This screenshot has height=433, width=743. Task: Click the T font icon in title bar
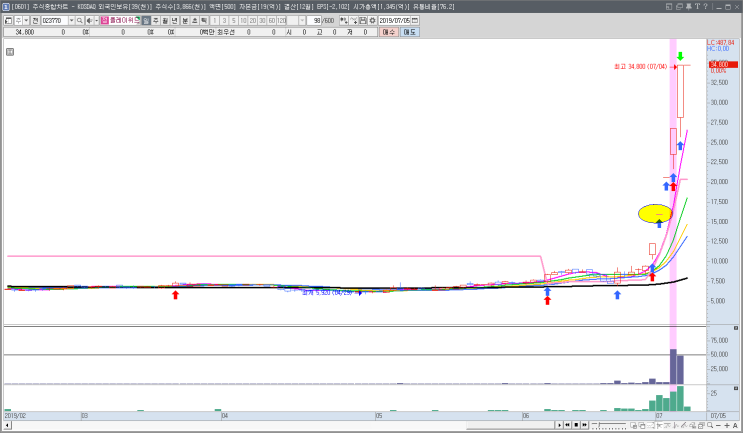(697, 7)
